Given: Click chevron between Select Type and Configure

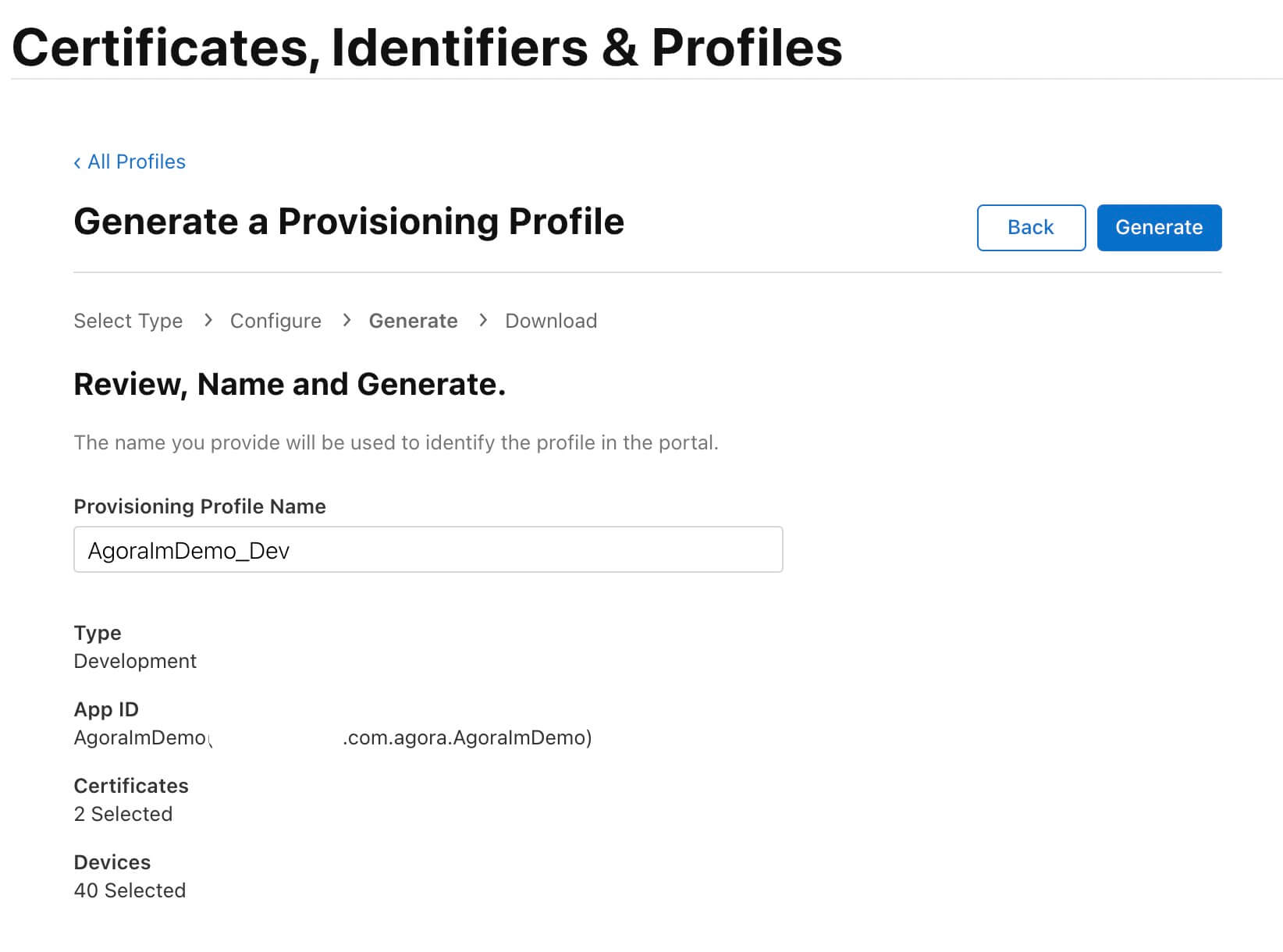Looking at the screenshot, I should (x=208, y=320).
